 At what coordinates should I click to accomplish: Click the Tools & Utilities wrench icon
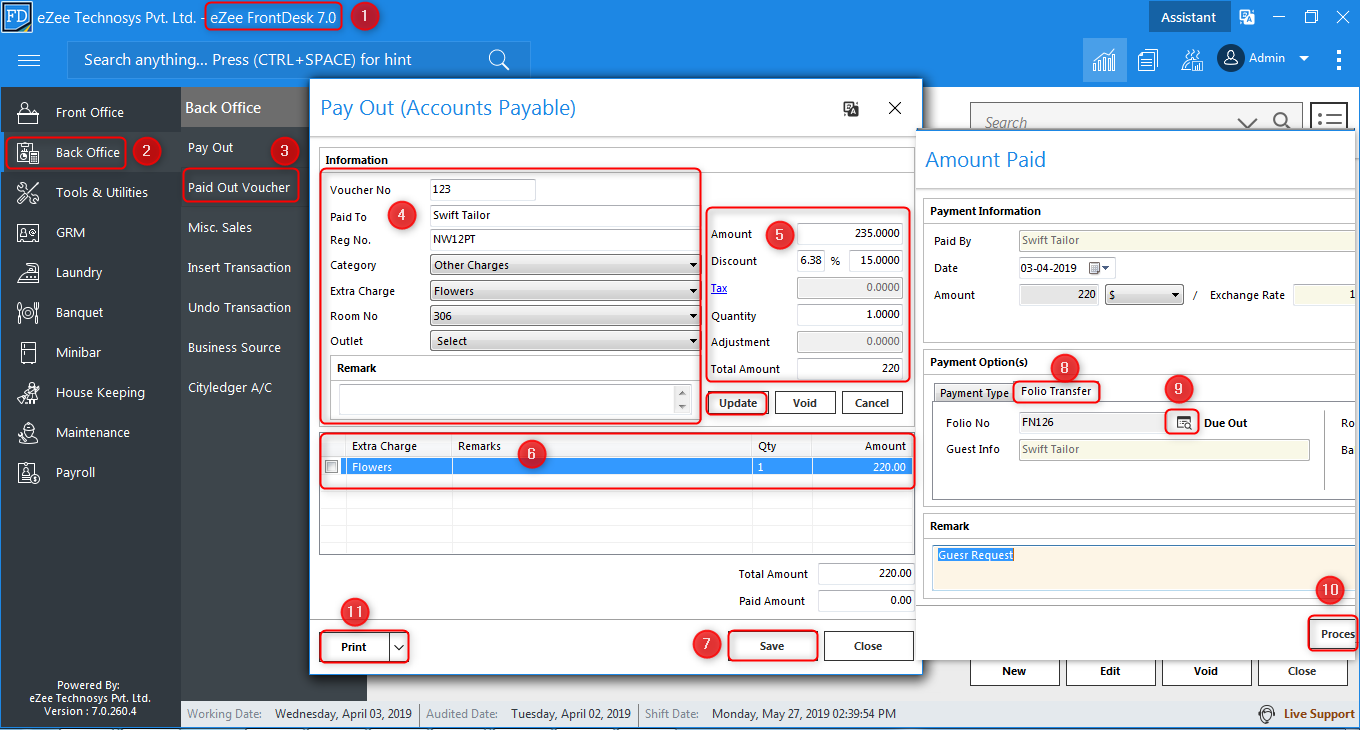[x=28, y=192]
